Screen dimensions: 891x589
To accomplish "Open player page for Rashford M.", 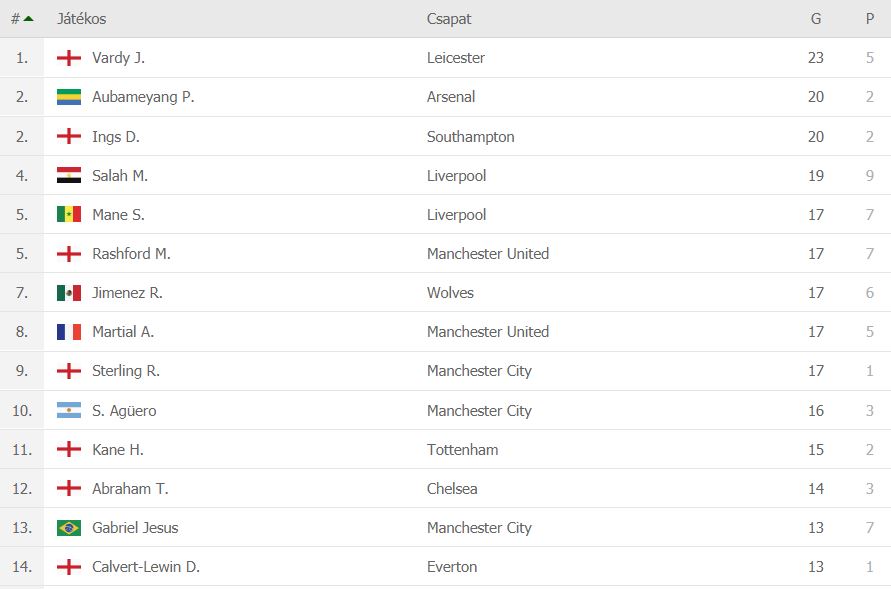I will tap(131, 254).
